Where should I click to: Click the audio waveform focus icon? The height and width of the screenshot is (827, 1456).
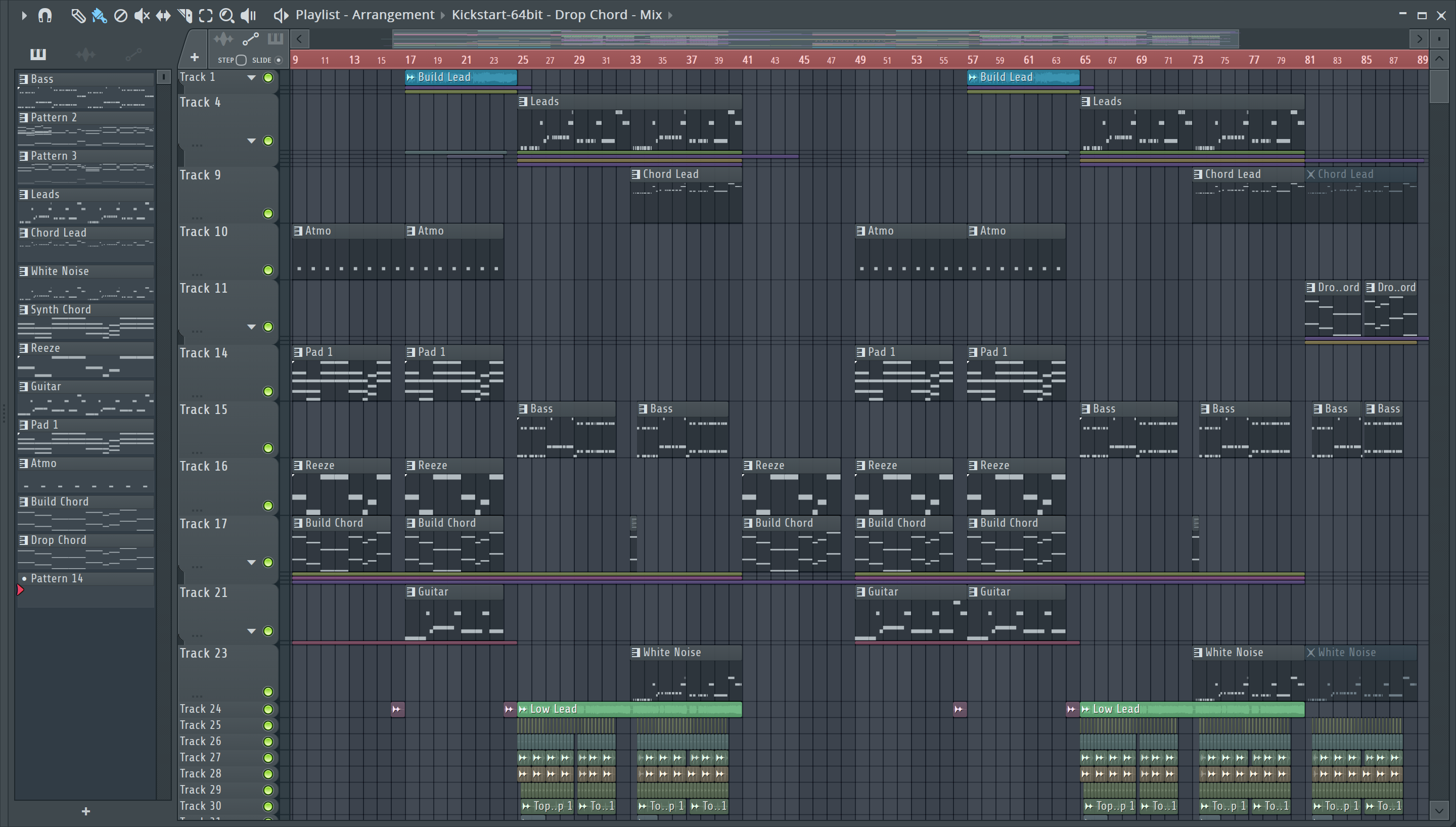tap(223, 38)
